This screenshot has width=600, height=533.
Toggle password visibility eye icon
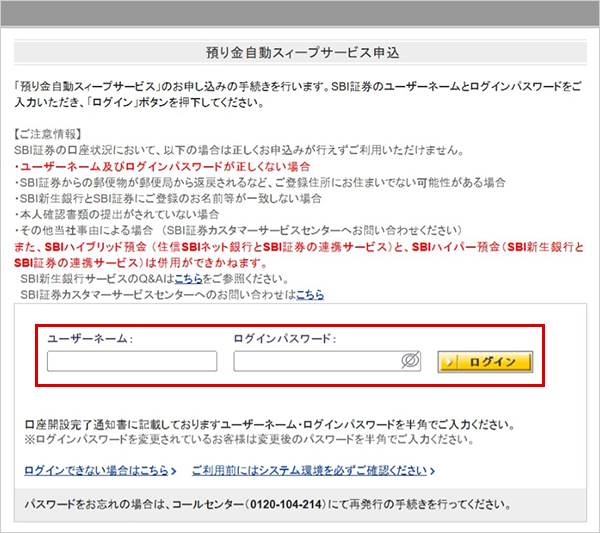(410, 360)
